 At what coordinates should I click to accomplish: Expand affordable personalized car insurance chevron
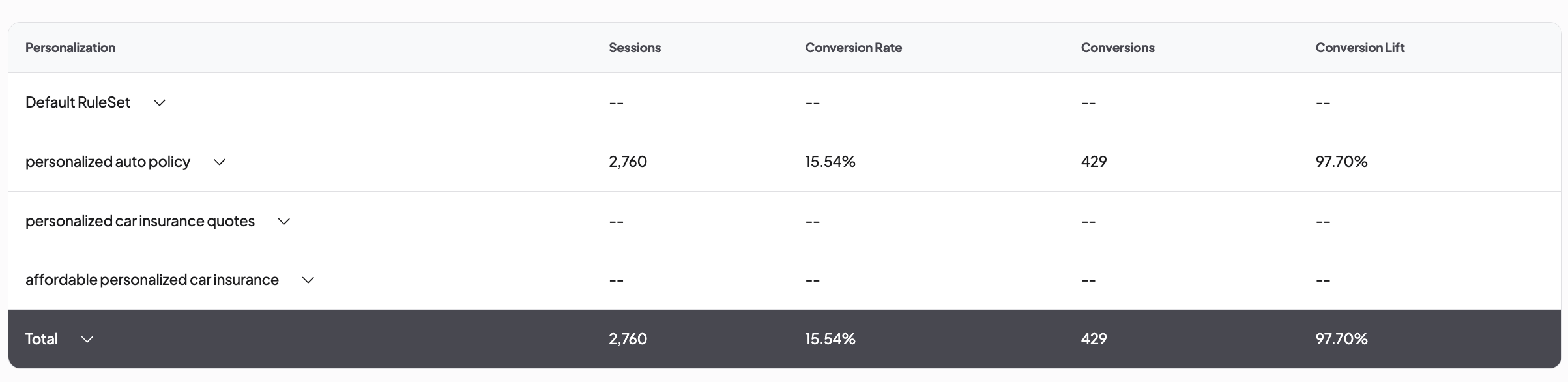pyautogui.click(x=308, y=280)
